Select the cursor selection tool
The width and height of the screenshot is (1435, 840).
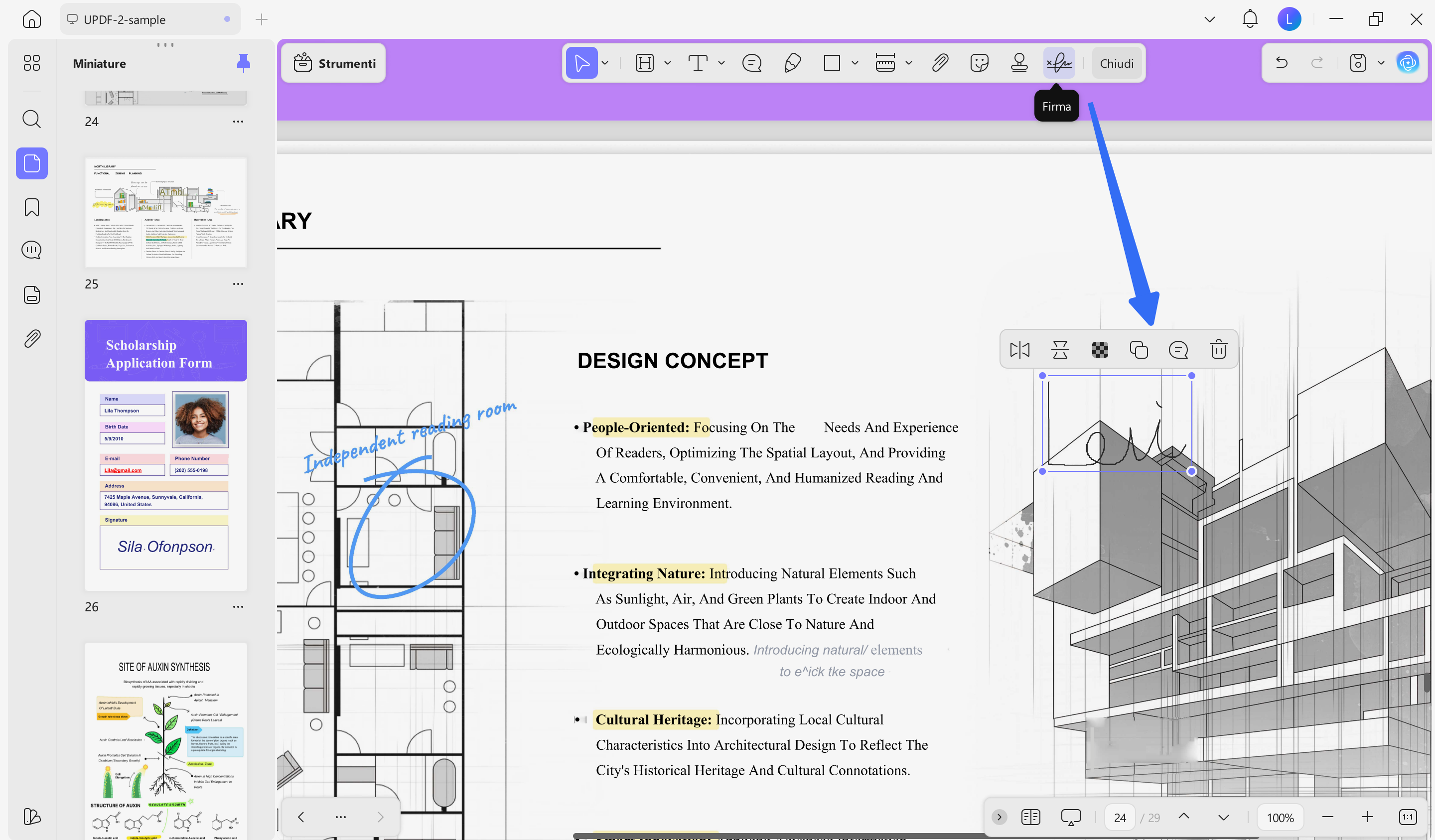(x=581, y=63)
